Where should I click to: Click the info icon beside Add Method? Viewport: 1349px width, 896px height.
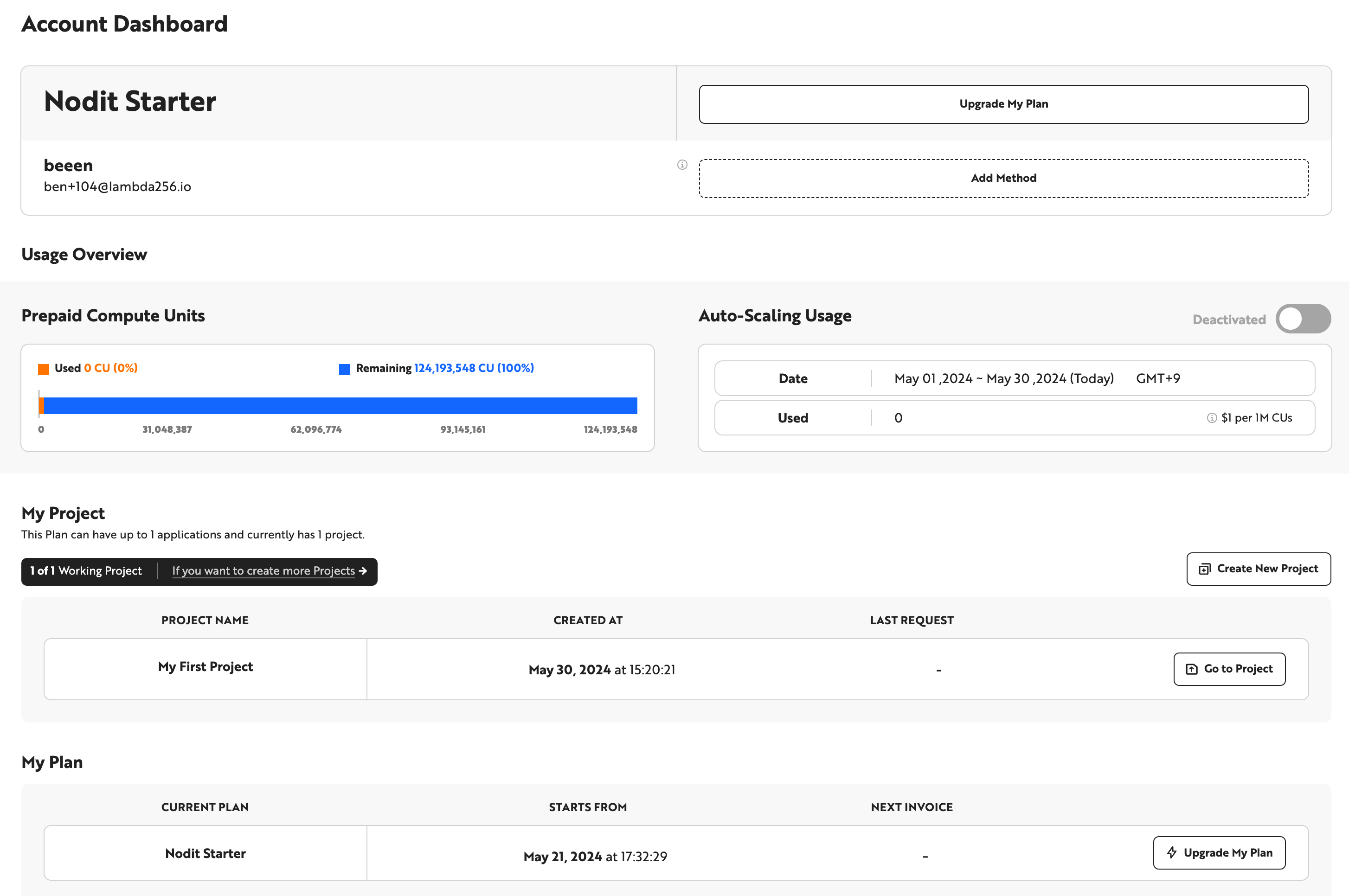[x=681, y=164]
